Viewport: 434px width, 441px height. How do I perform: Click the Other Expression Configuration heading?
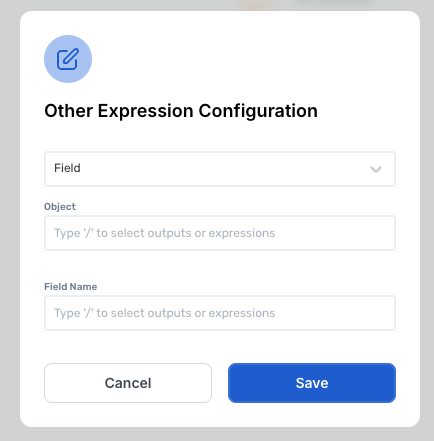tap(181, 111)
